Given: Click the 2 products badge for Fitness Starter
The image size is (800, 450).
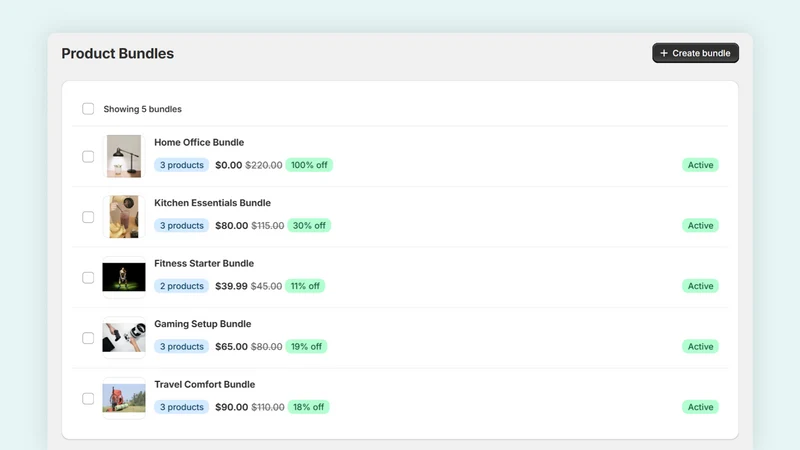Looking at the screenshot, I should 182,286.
